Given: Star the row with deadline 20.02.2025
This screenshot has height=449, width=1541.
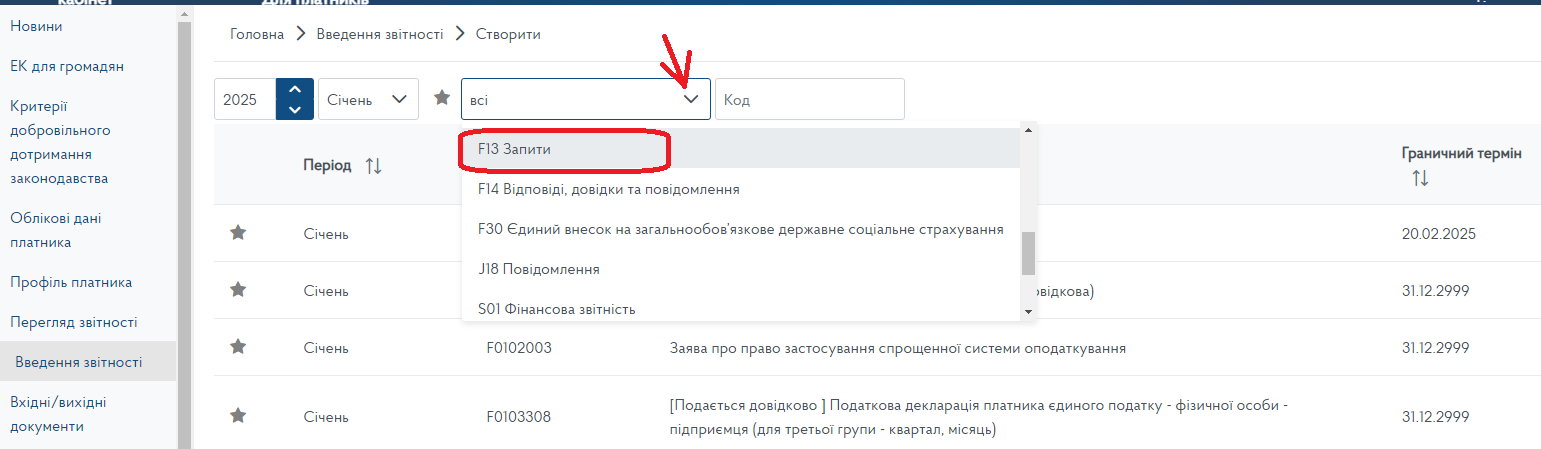Looking at the screenshot, I should [238, 233].
